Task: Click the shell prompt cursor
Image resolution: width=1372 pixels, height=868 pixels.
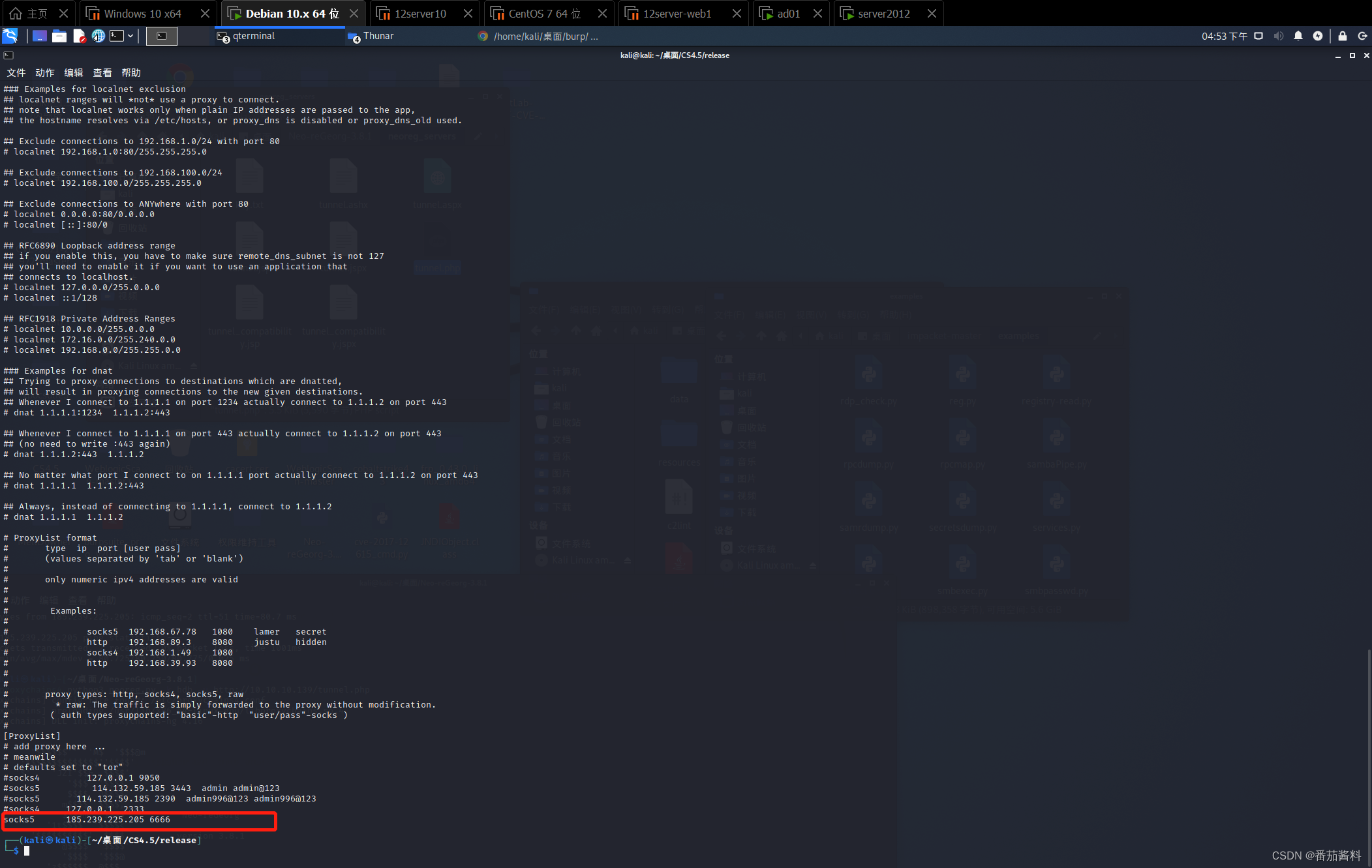Action: 27,850
